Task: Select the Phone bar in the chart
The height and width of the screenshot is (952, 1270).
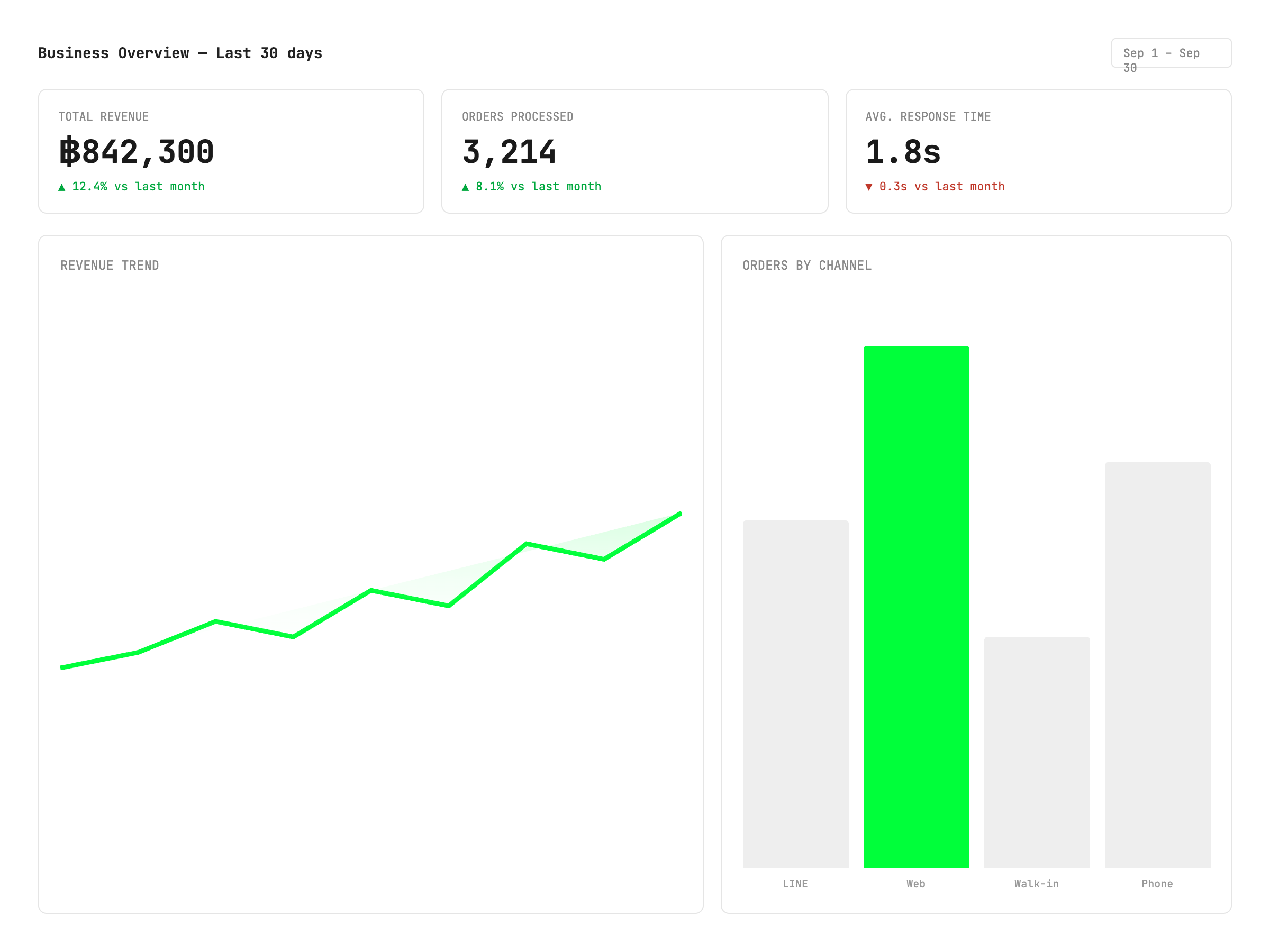Action: (x=1157, y=665)
